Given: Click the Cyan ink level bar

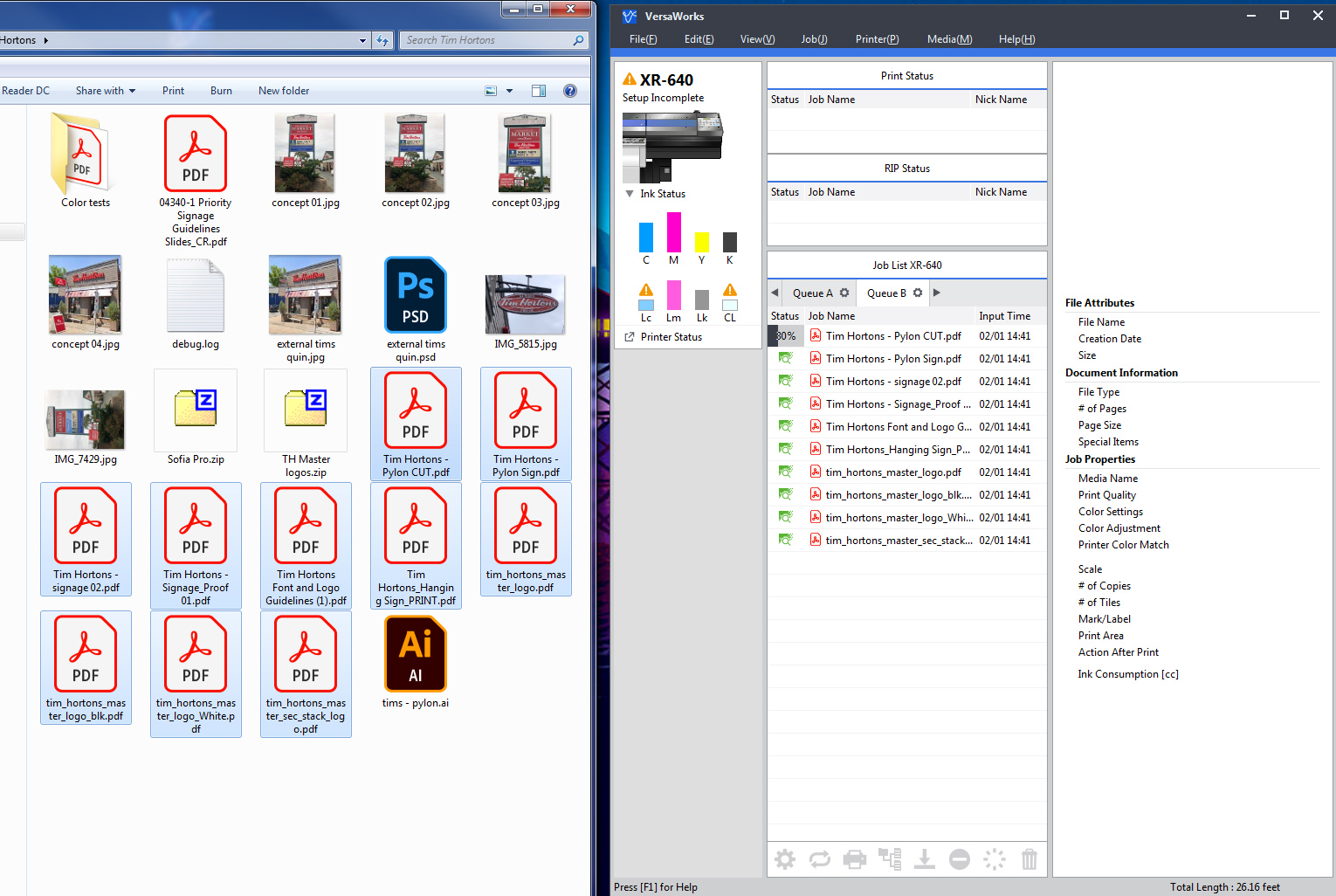Looking at the screenshot, I should tap(646, 238).
